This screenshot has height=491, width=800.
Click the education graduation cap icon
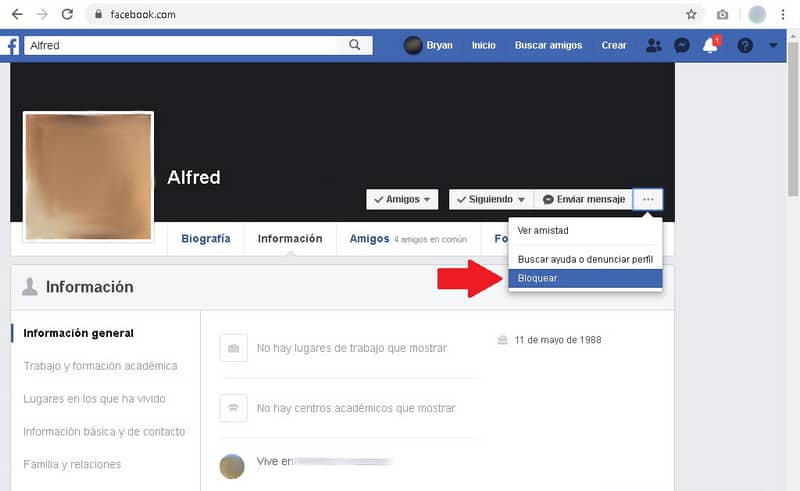234,408
